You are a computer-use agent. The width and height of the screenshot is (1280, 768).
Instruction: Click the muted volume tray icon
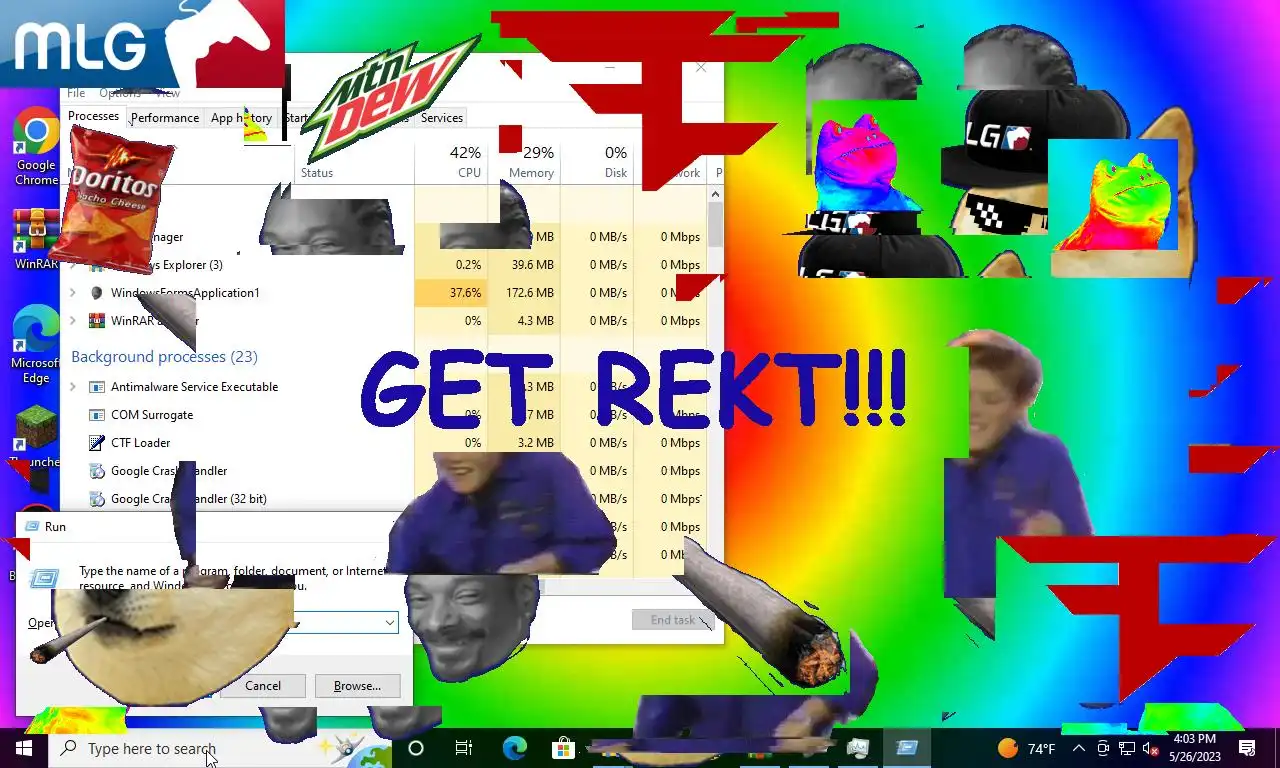pos(1151,748)
